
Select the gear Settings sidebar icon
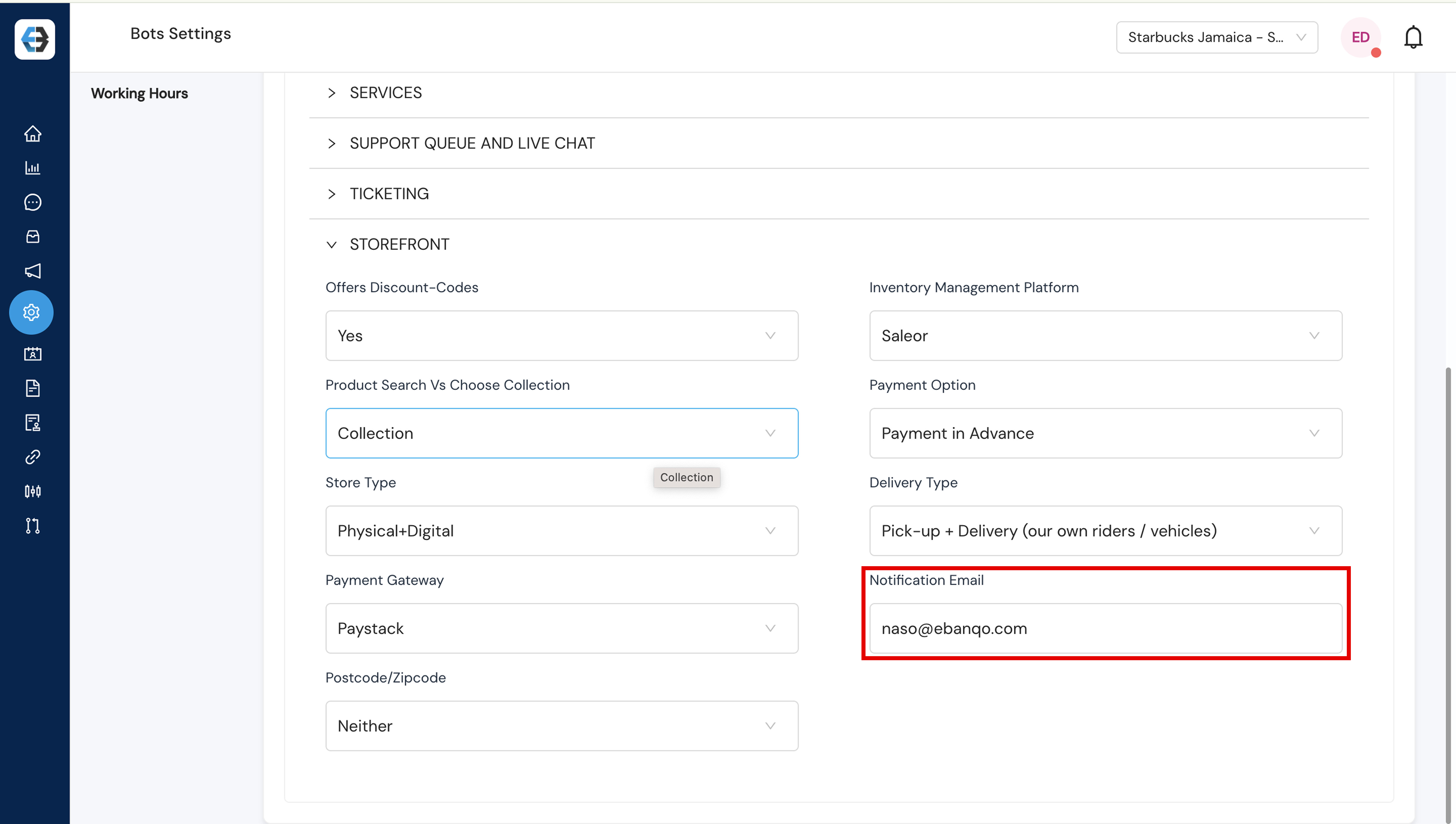pyautogui.click(x=31, y=312)
